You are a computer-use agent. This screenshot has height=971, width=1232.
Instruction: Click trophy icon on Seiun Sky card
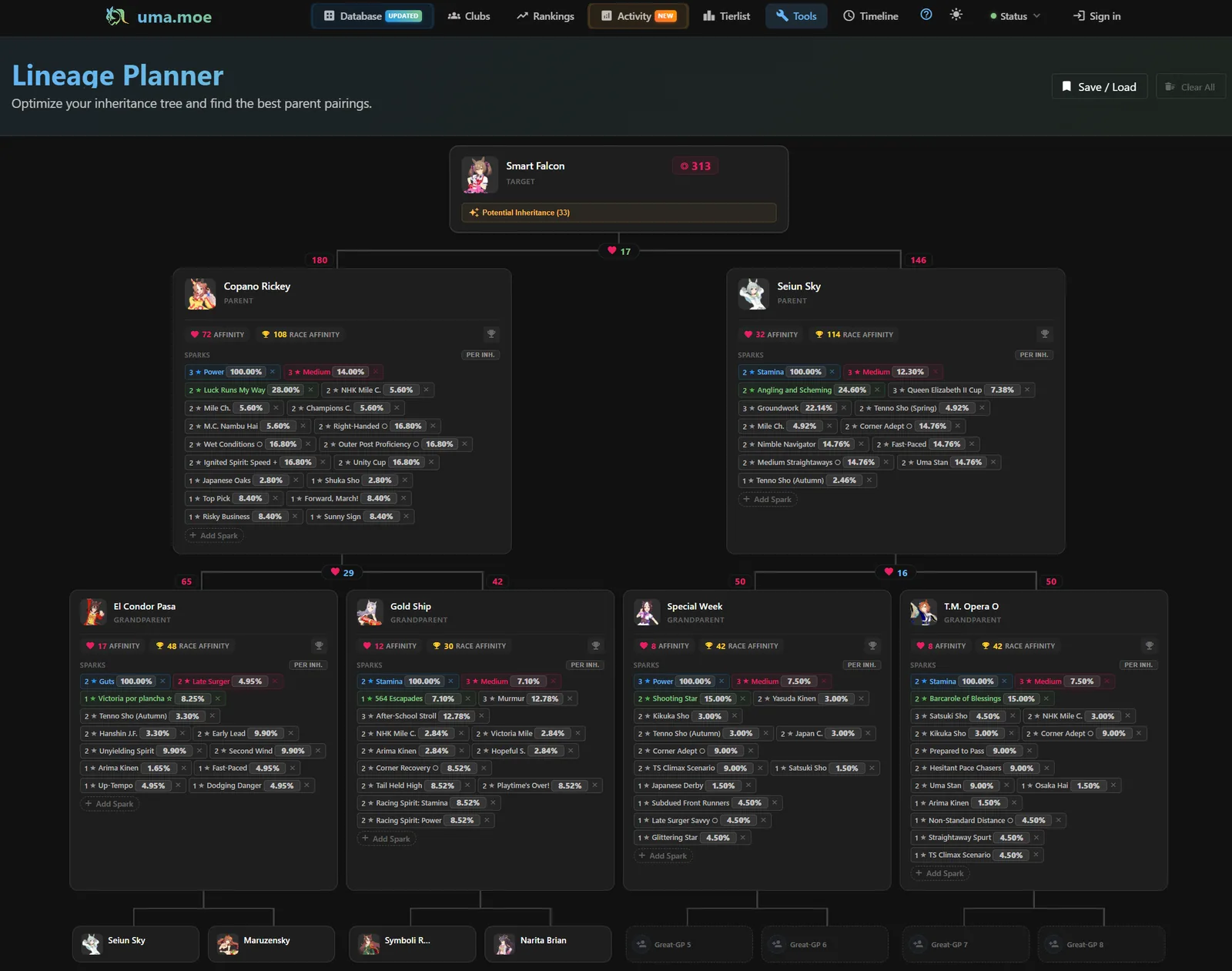coord(1045,333)
